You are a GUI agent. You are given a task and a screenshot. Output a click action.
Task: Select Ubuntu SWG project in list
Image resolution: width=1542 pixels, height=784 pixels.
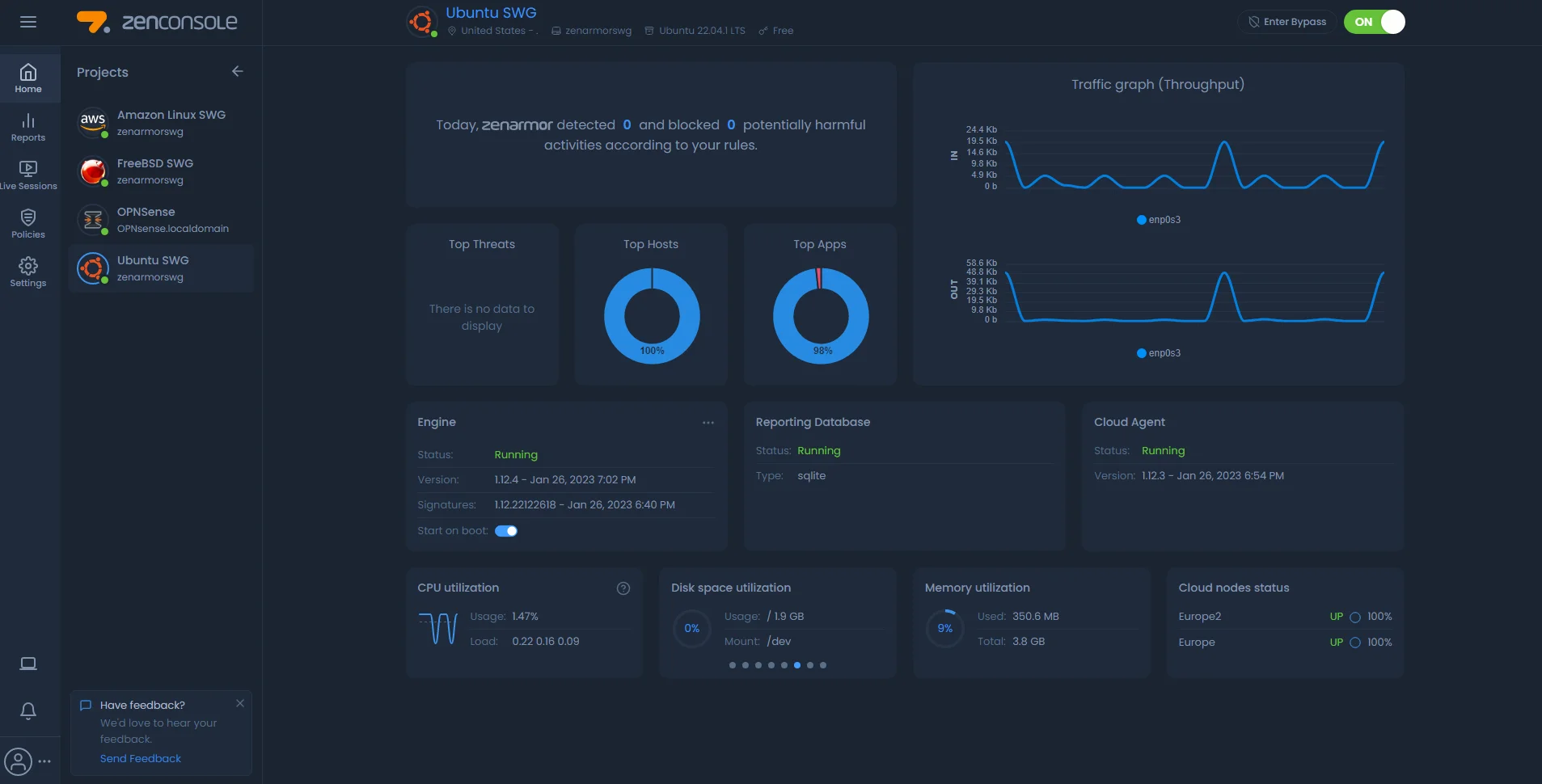tap(162, 268)
